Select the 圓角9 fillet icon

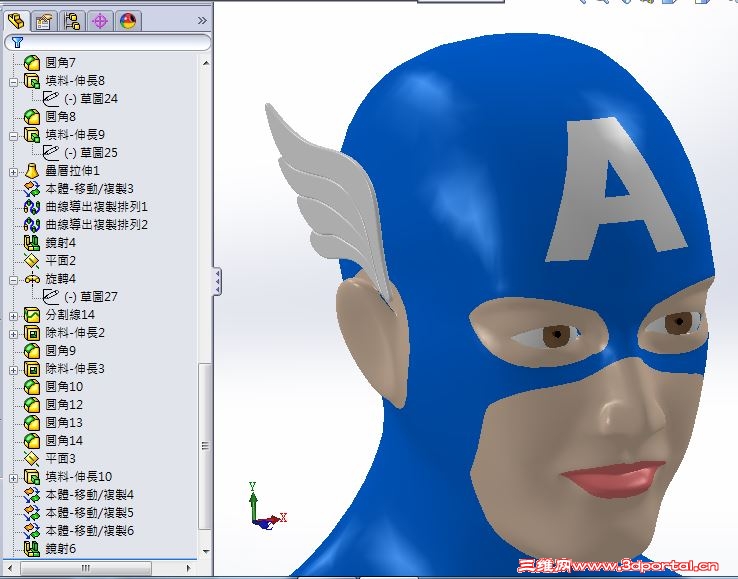[x=32, y=351]
